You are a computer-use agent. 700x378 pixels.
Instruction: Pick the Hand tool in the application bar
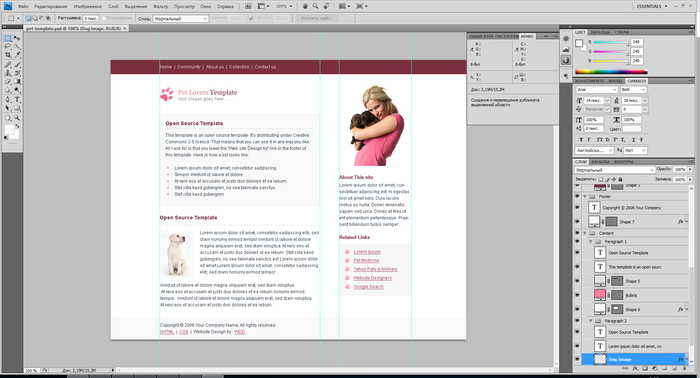tap(305, 6)
